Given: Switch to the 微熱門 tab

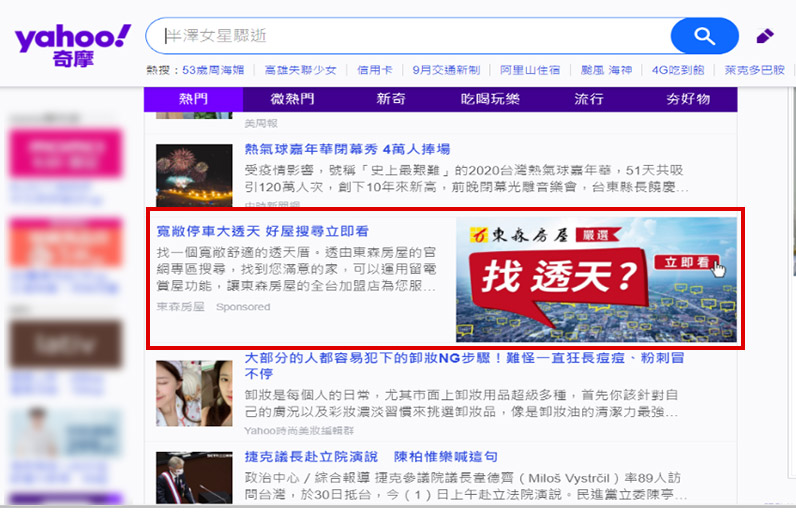Looking at the screenshot, I should click(292, 99).
